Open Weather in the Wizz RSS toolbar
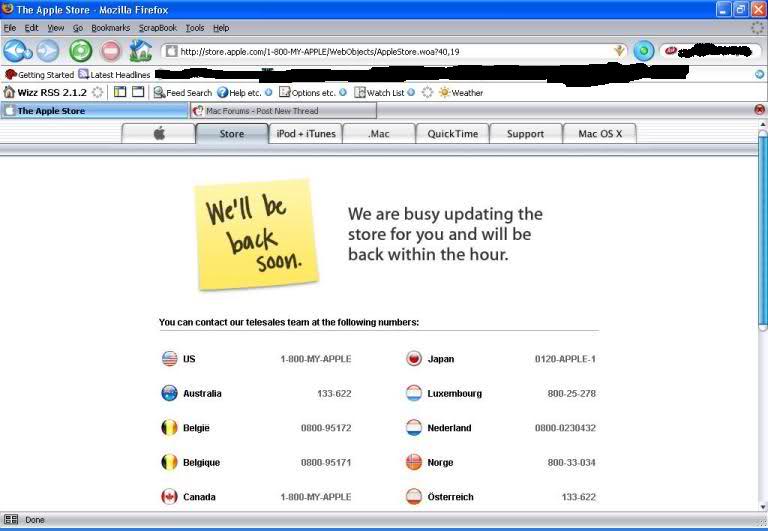 tap(461, 93)
